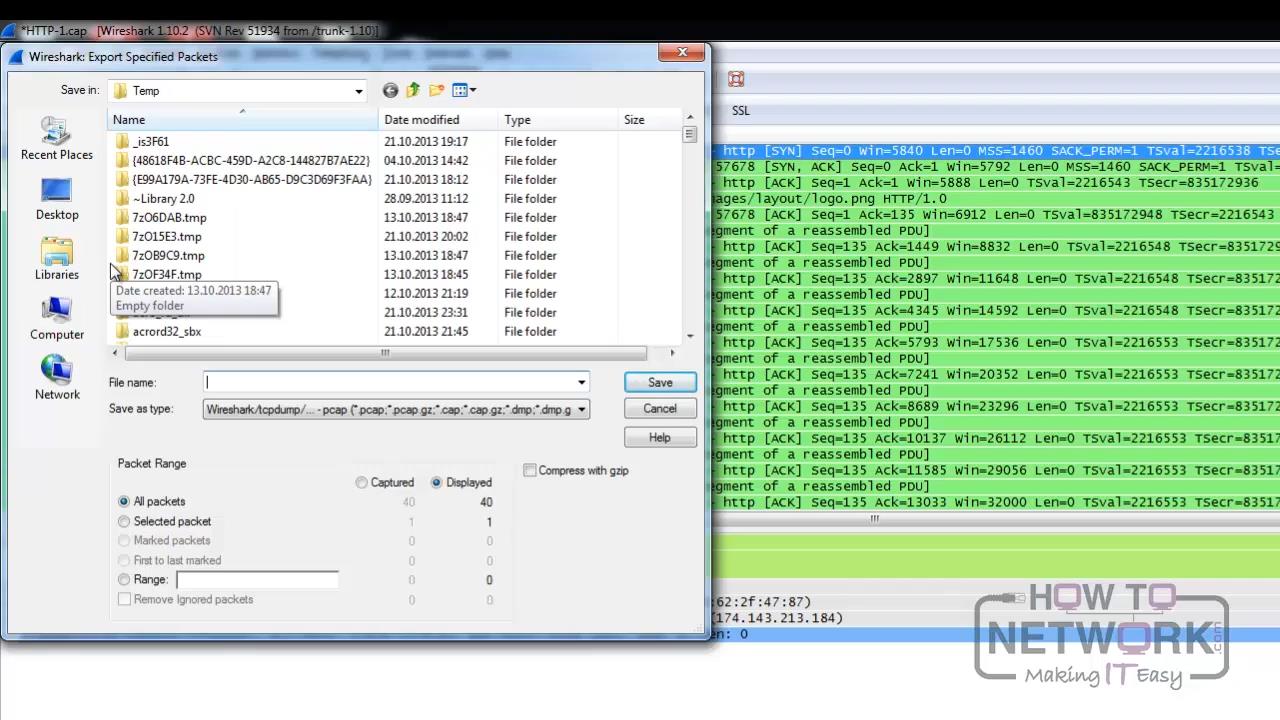
Task: Click the Range text input box
Action: [258, 580]
